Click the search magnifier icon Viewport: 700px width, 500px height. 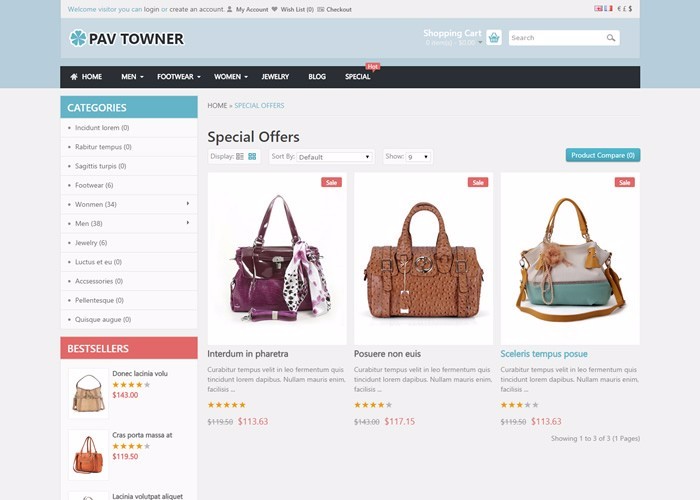(611, 38)
